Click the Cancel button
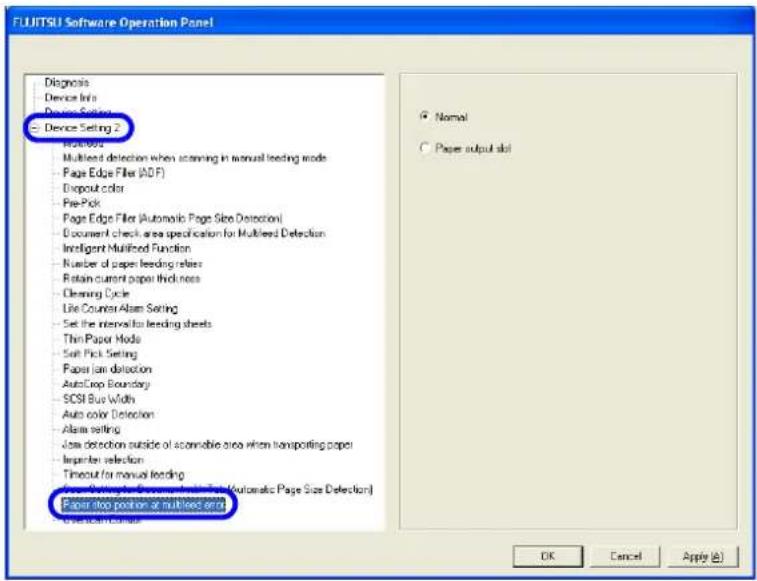This screenshot has height=581, width=757. pos(625,556)
